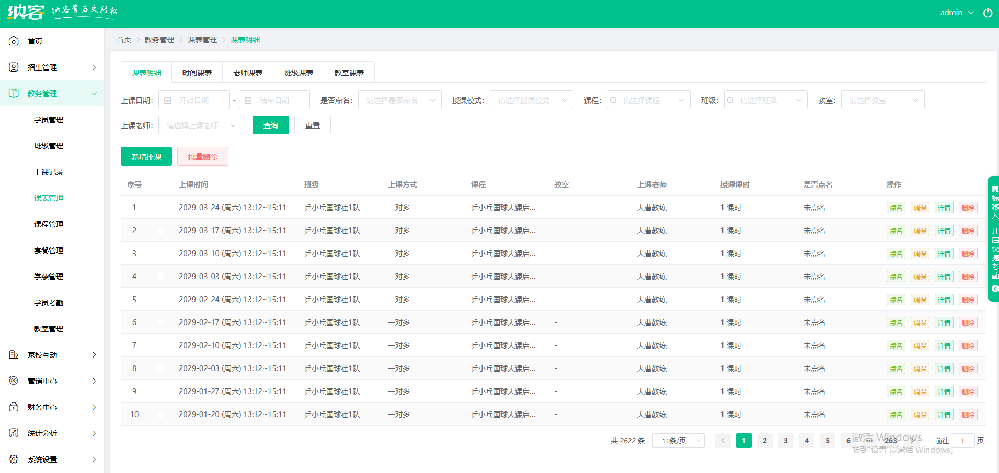Switch to the third schedule tab
This screenshot has width=999, height=473.
click(x=248, y=72)
